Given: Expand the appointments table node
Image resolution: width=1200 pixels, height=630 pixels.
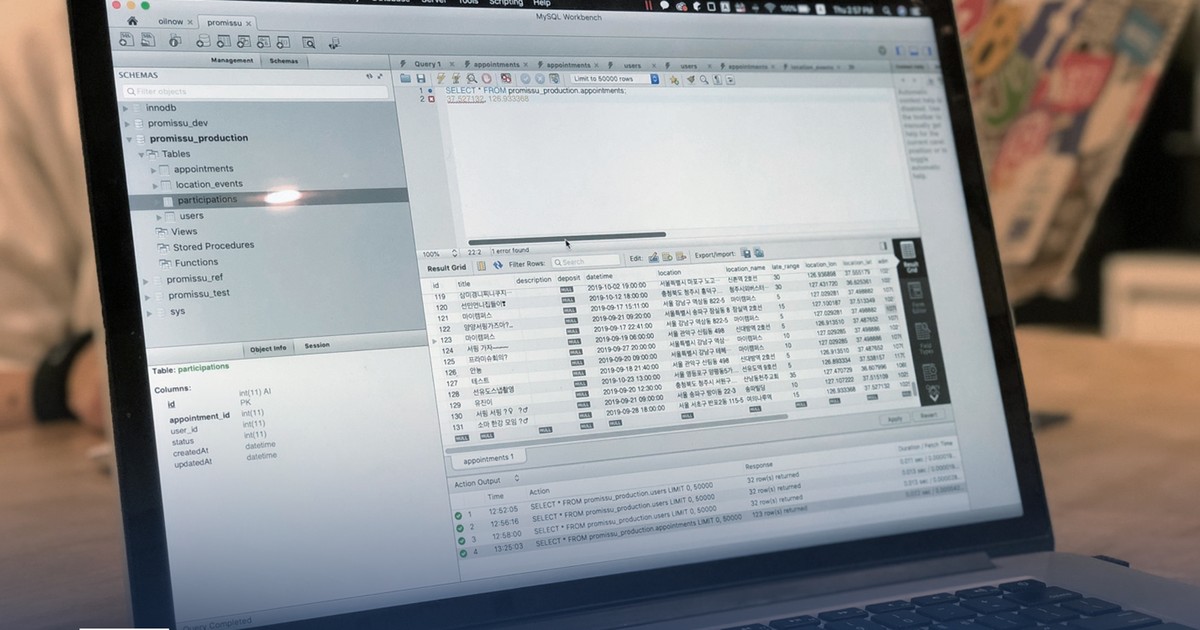Looking at the screenshot, I should click(x=155, y=169).
